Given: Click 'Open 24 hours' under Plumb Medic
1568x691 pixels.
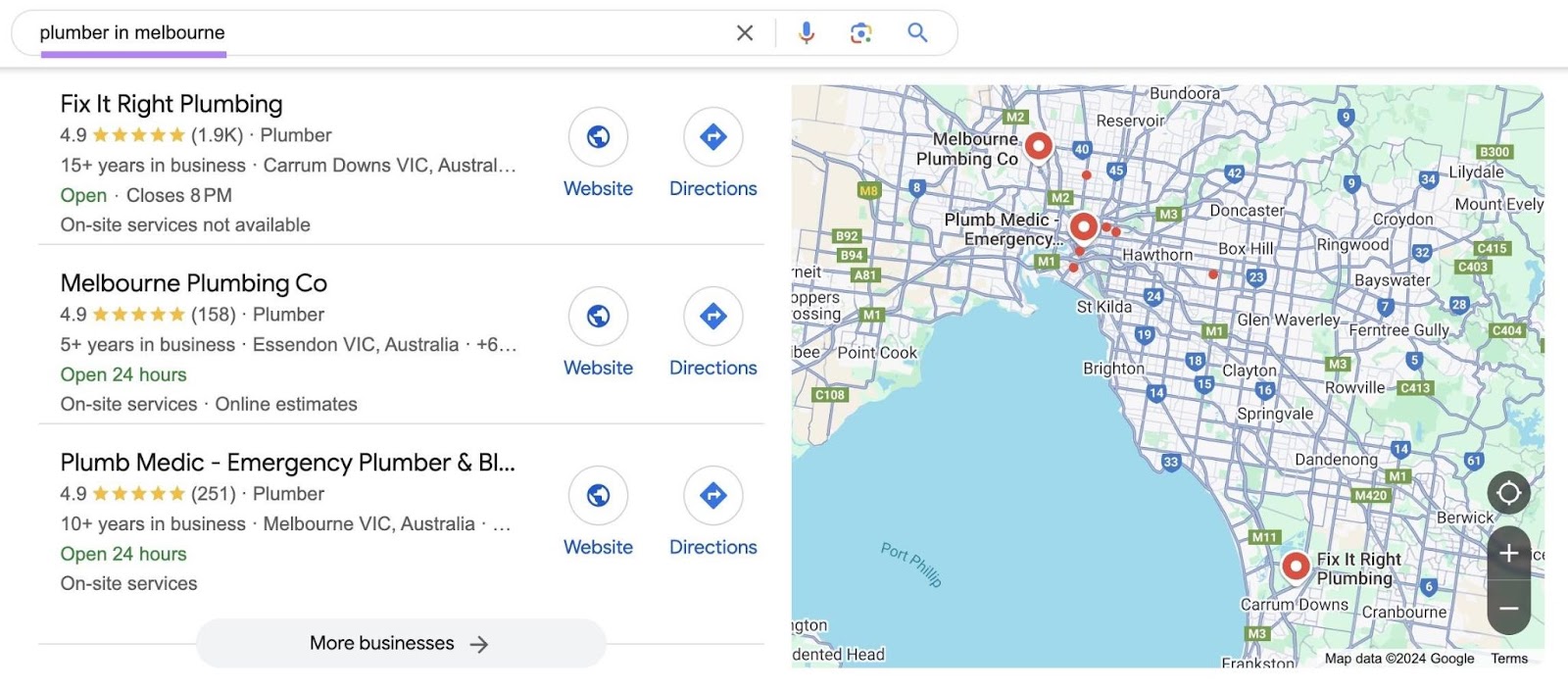Looking at the screenshot, I should [x=123, y=554].
